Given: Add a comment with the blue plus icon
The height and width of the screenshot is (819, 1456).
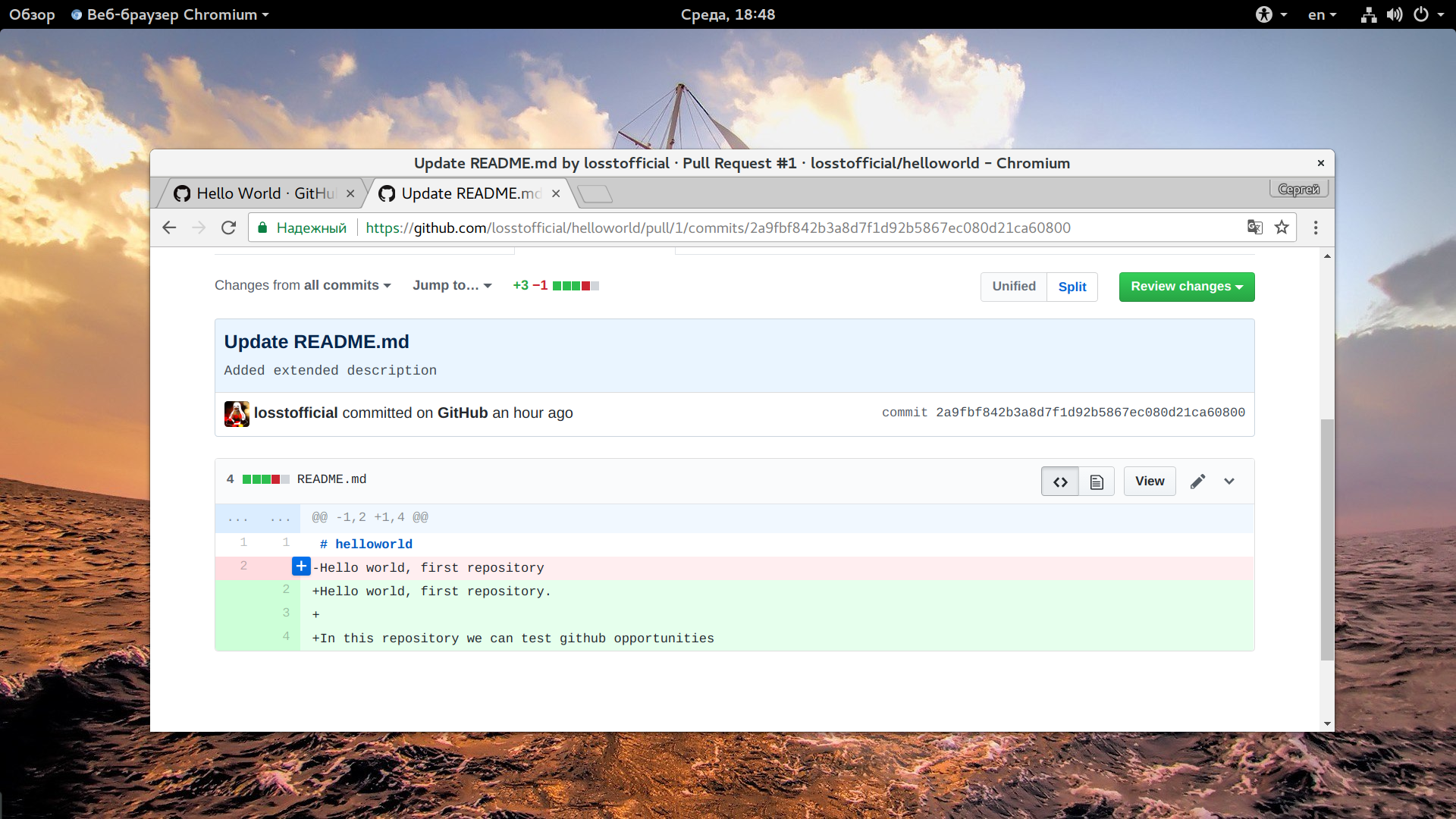Looking at the screenshot, I should point(301,566).
